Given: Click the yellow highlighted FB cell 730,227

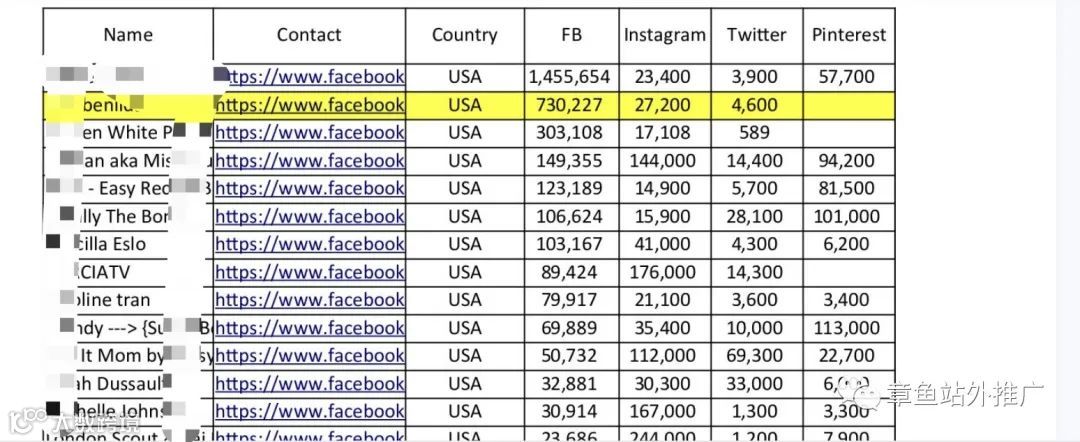Looking at the screenshot, I should coord(571,104).
